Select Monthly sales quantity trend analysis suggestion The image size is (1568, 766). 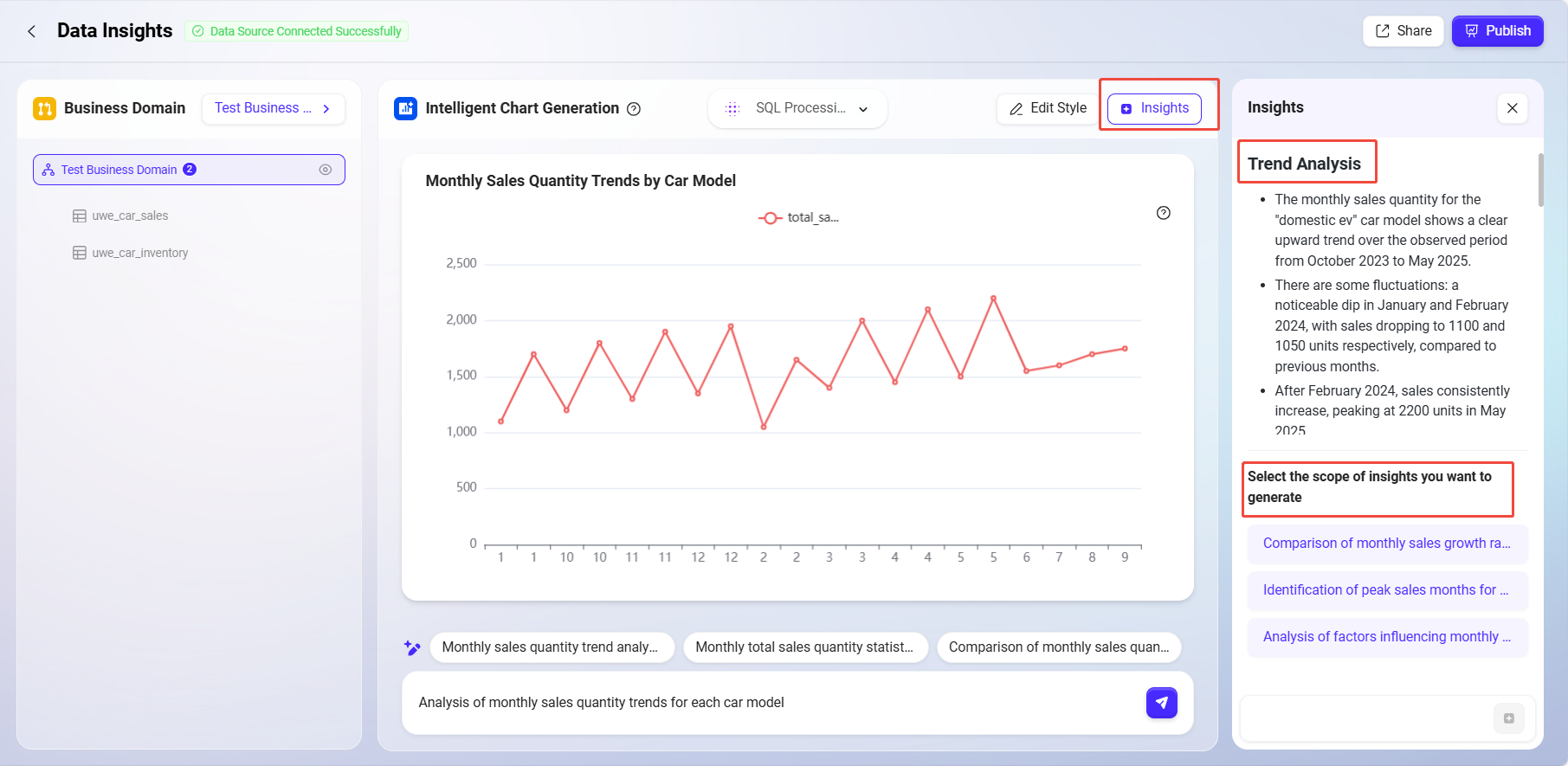coord(551,647)
